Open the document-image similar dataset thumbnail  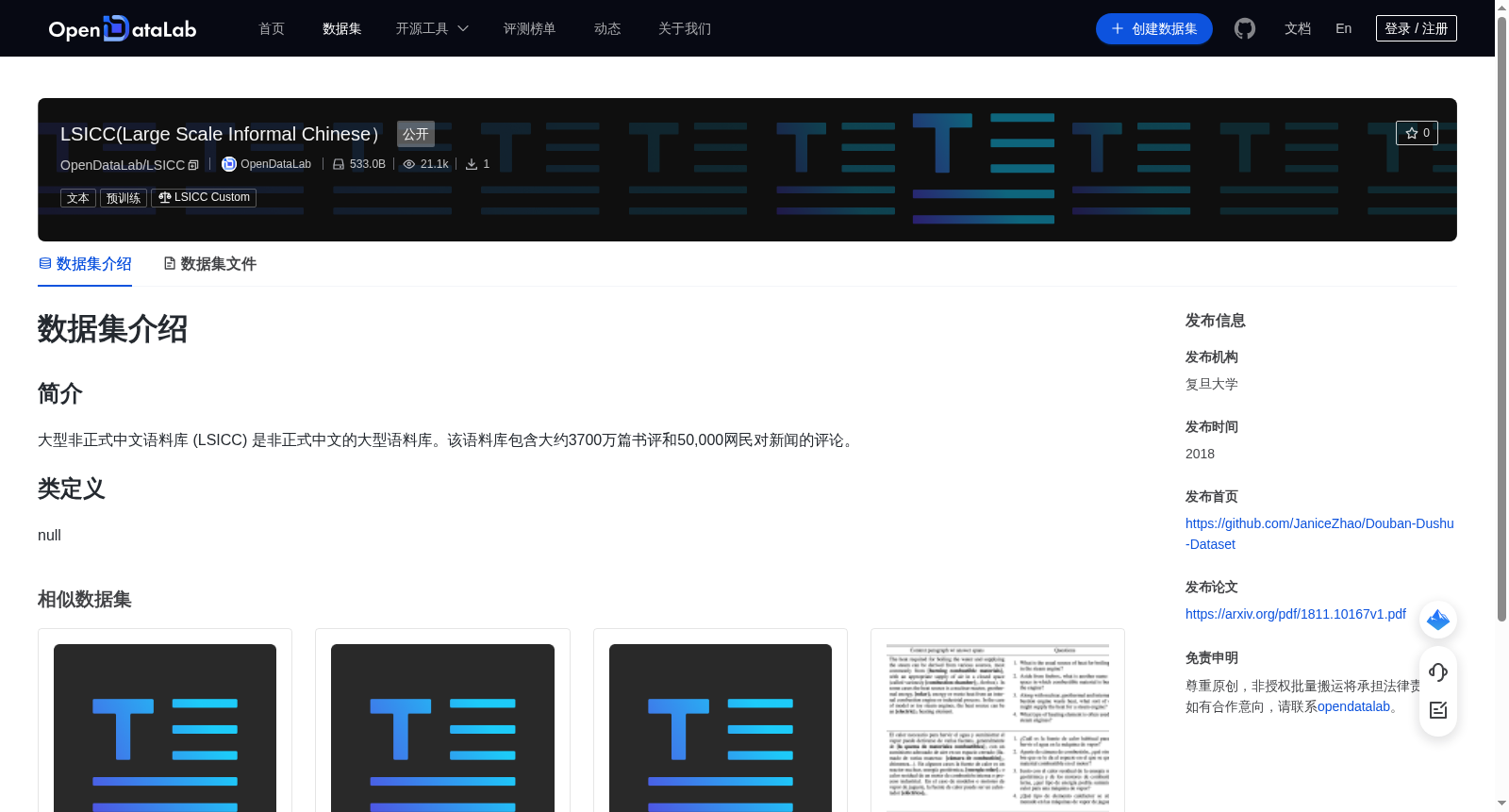point(998,727)
